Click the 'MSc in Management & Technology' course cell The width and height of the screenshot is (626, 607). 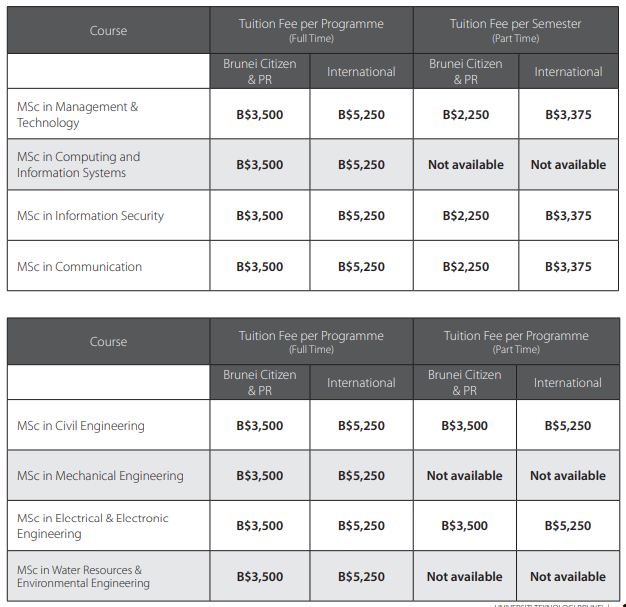coord(78,115)
